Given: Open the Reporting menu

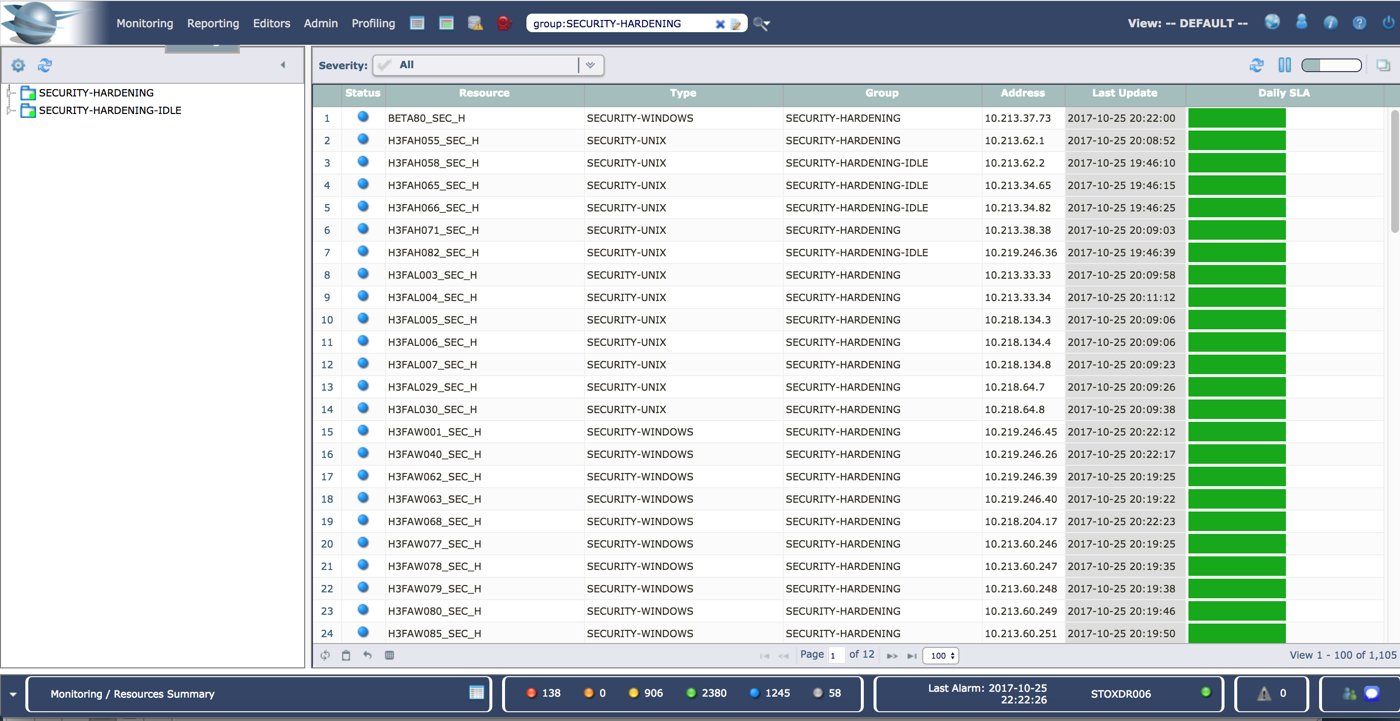Looking at the screenshot, I should click(213, 23).
